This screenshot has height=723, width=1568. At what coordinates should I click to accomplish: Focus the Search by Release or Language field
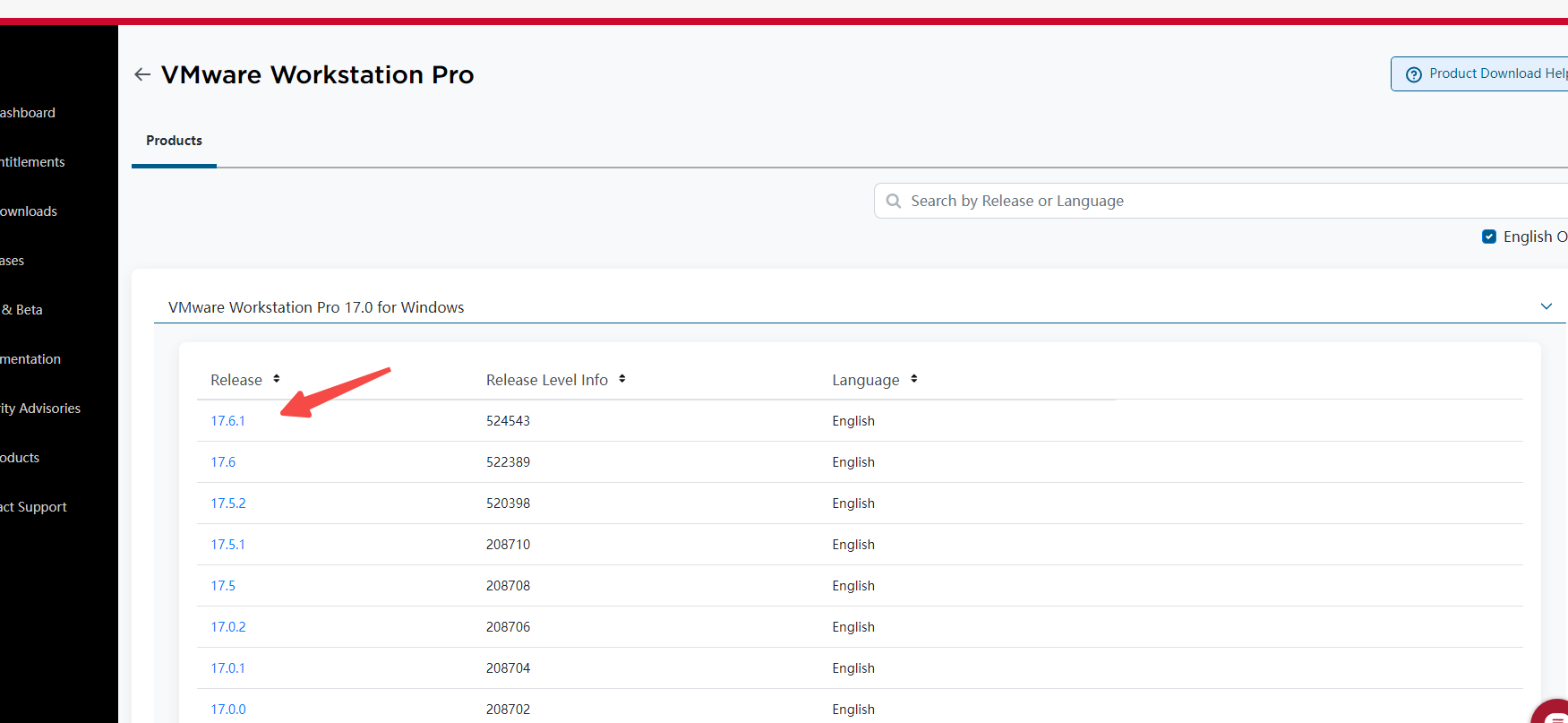(1221, 201)
